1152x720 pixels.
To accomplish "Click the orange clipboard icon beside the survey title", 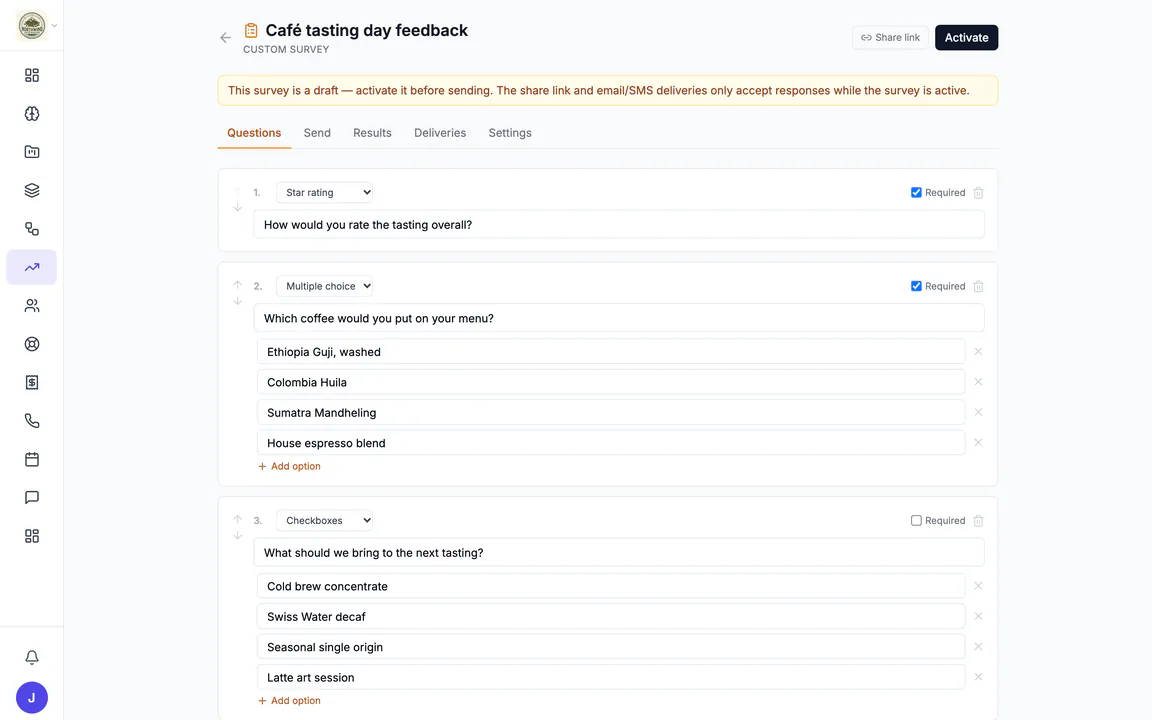I will [251, 30].
